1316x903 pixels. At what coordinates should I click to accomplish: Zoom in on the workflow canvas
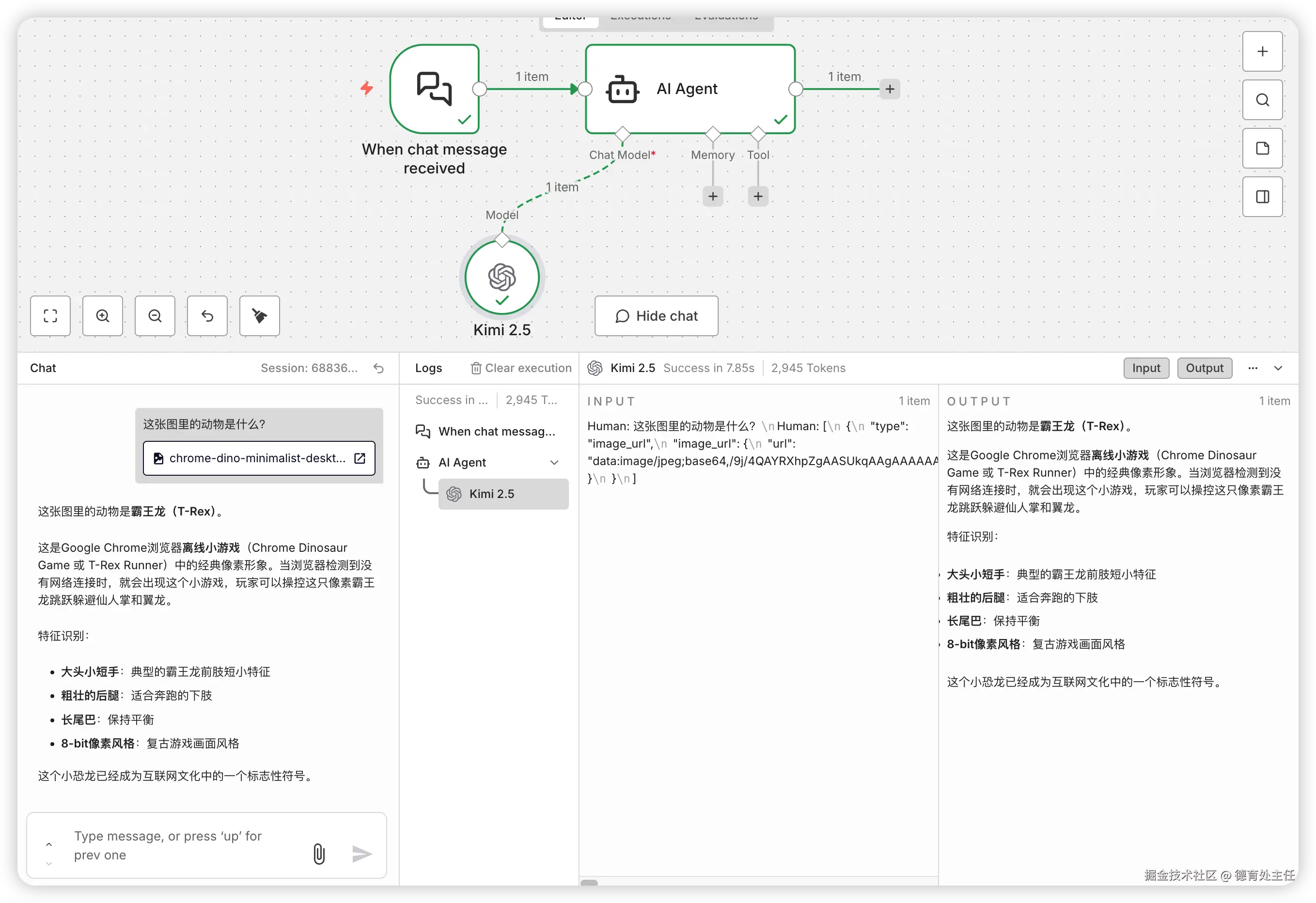coord(103,316)
